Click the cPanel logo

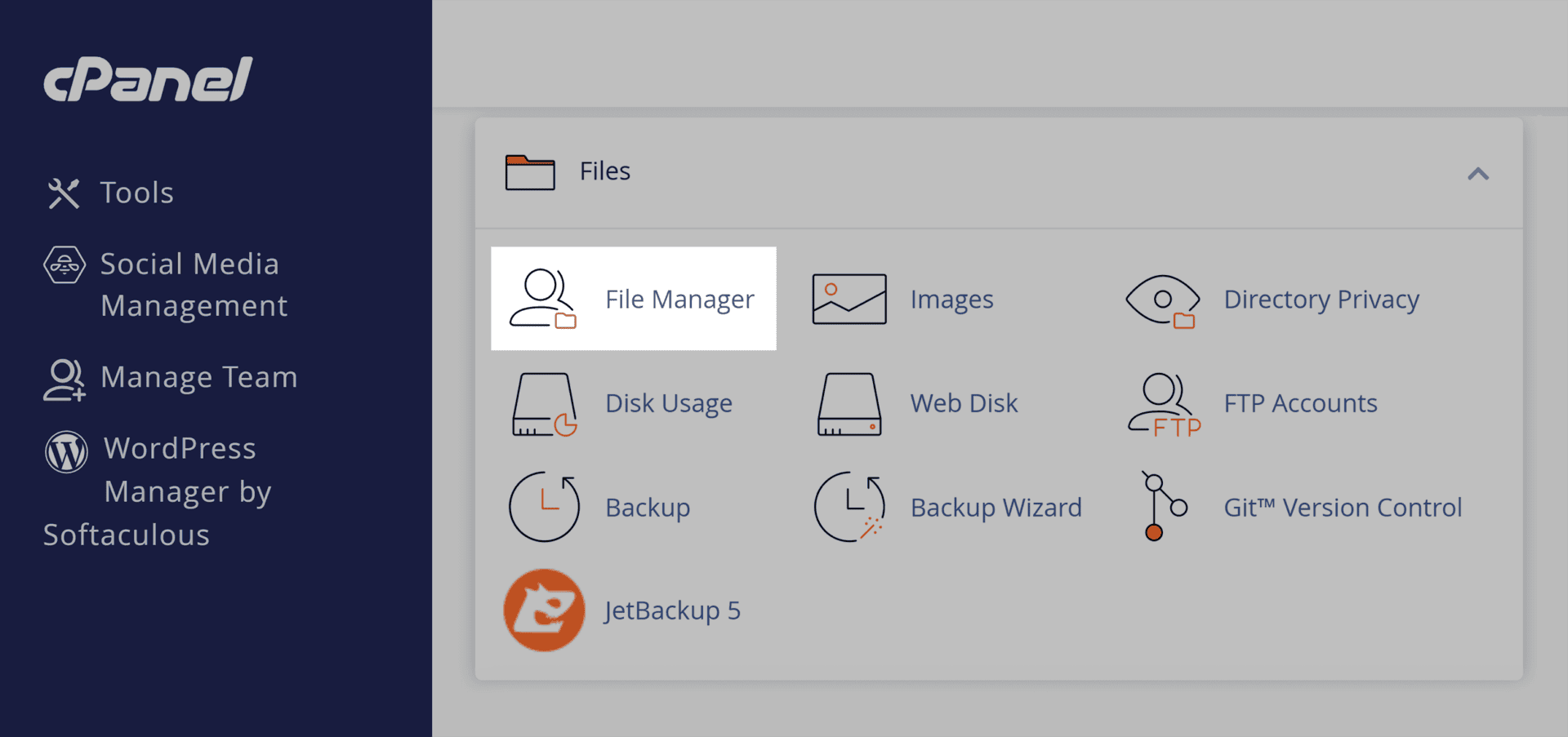[148, 80]
